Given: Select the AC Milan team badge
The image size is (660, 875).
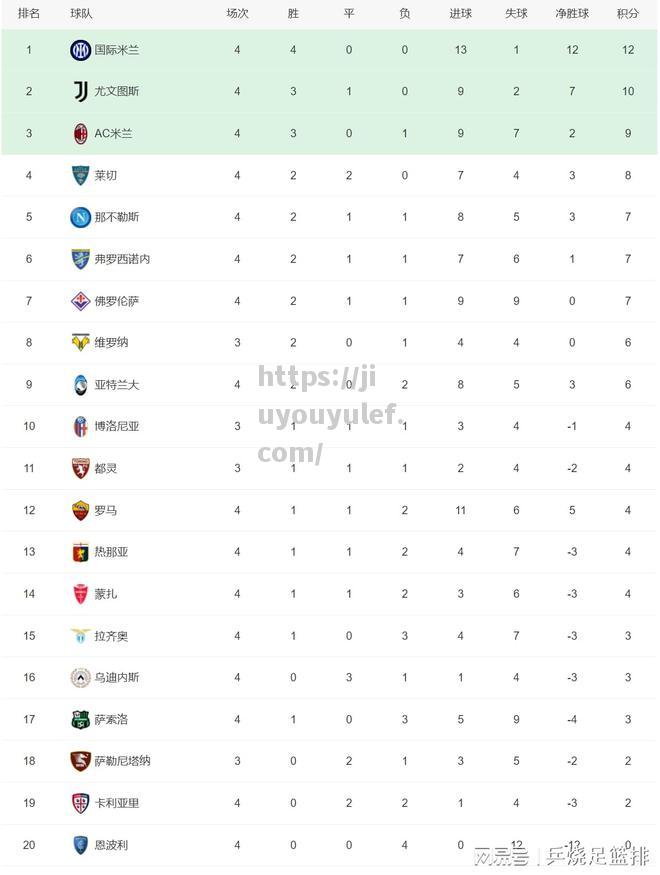Looking at the screenshot, I should click(80, 134).
